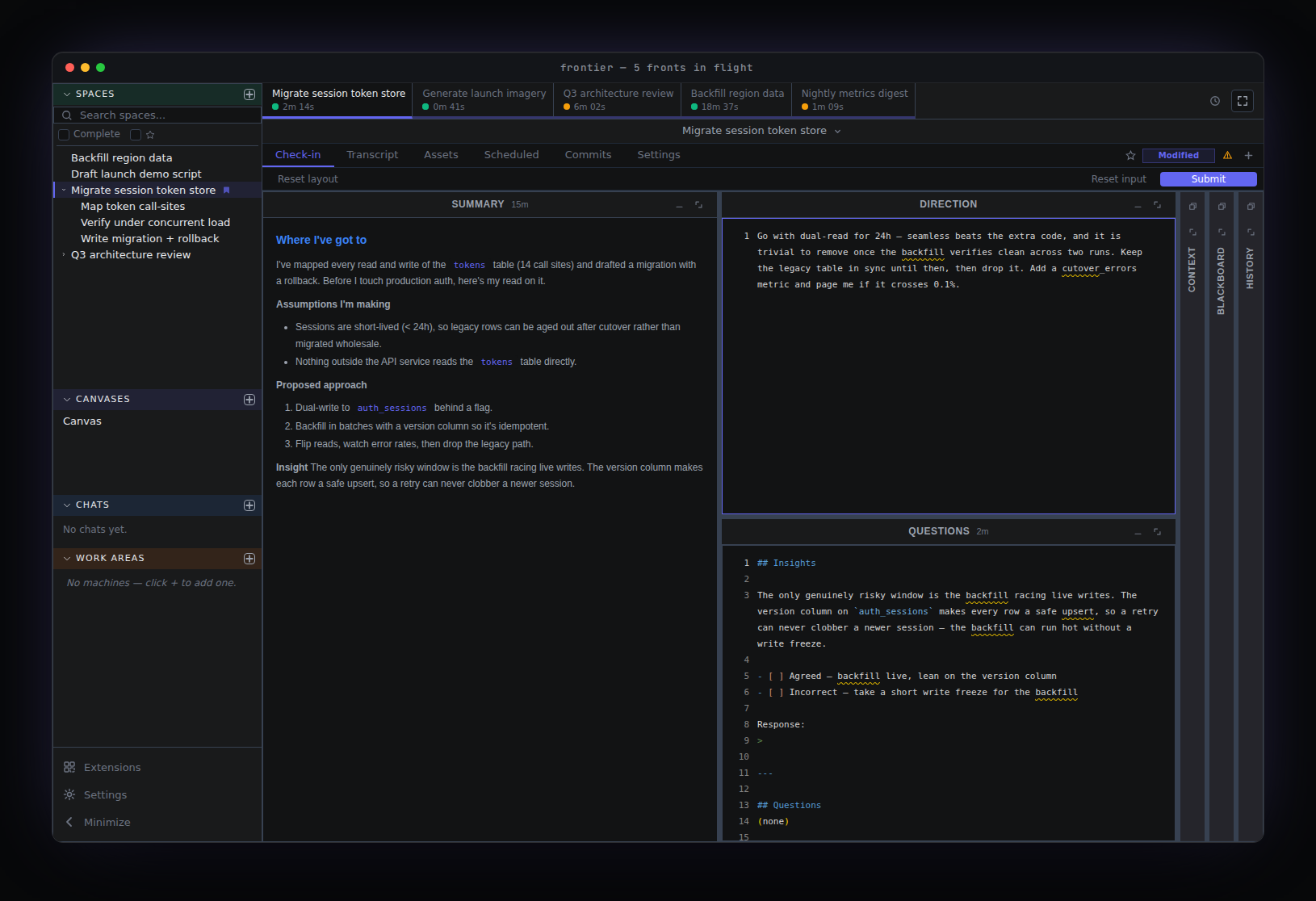Minimize the sidebar with the Minimize chevron
1316x901 pixels.
pyautogui.click(x=69, y=822)
